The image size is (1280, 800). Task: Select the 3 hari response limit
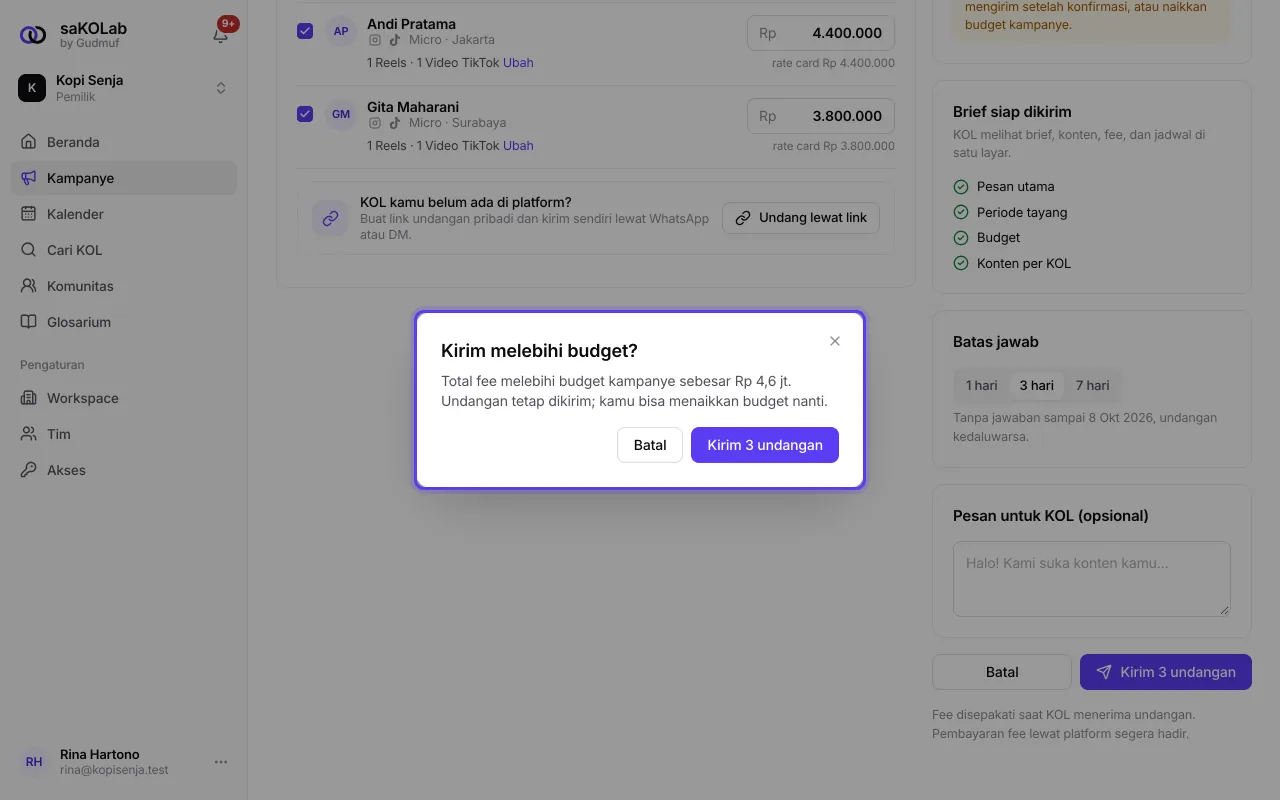pyautogui.click(x=1036, y=385)
